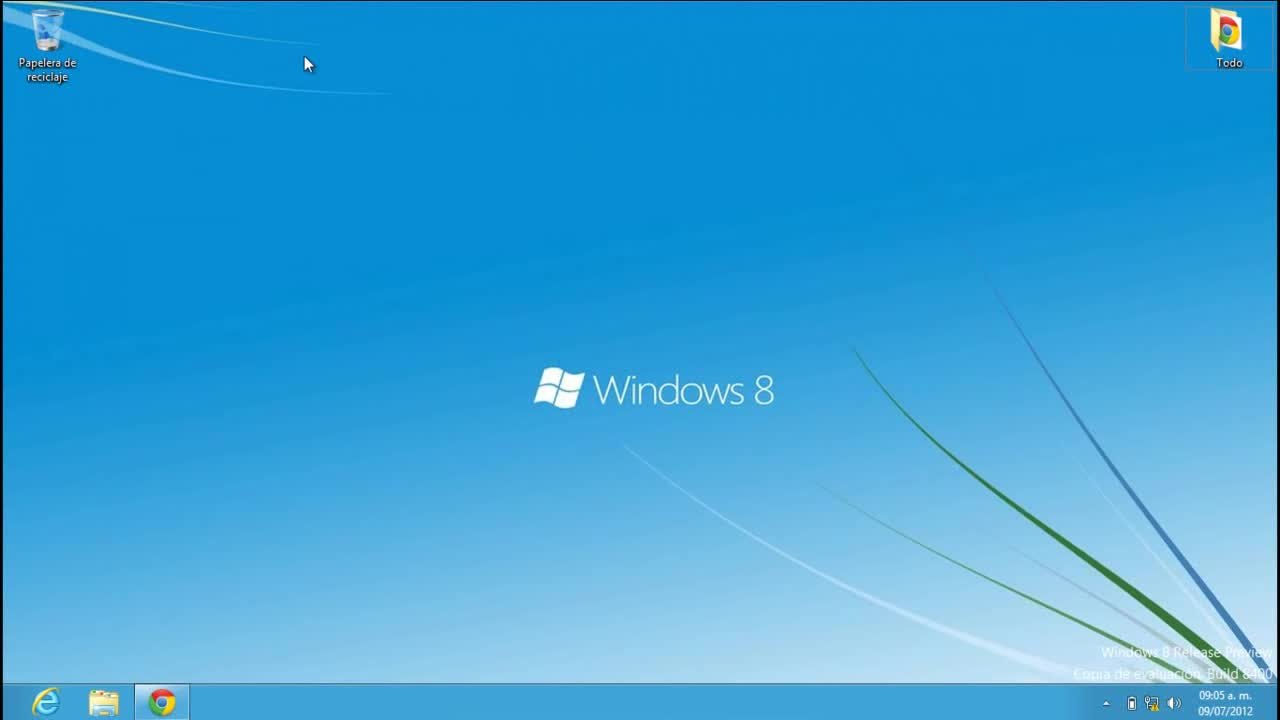Click the bottom-left Start hot corner

point(2,717)
